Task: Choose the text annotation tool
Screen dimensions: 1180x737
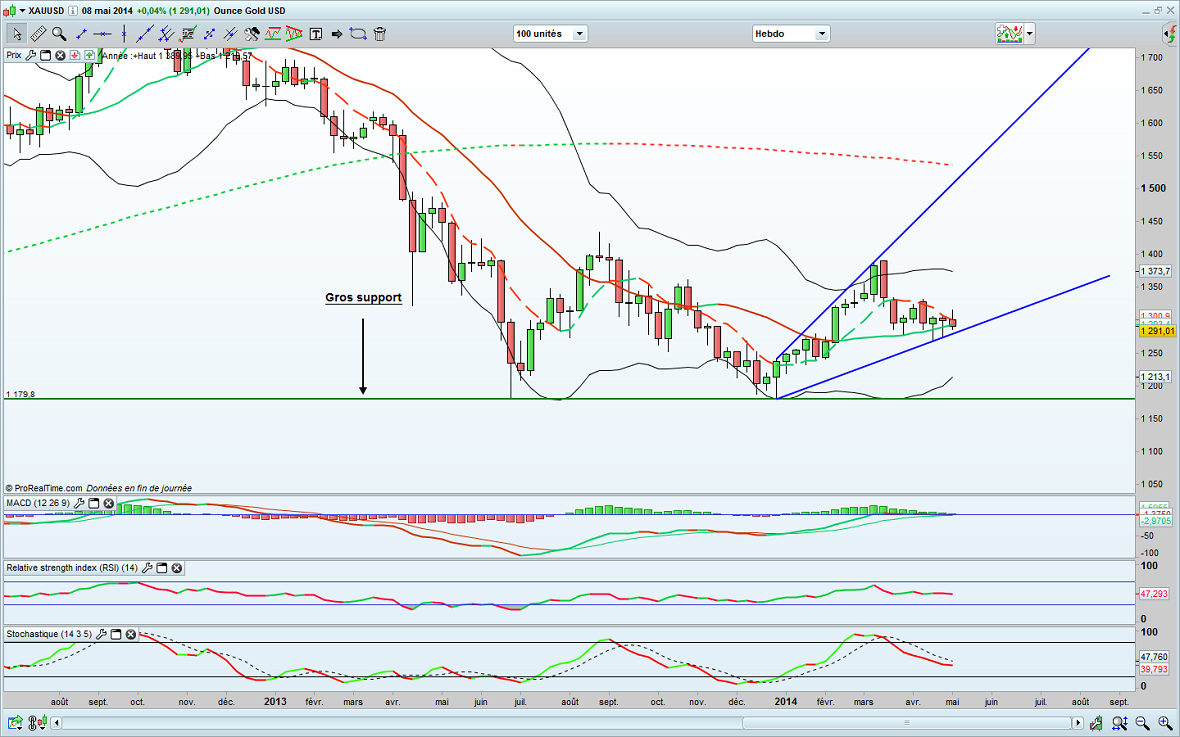Action: 316,33
